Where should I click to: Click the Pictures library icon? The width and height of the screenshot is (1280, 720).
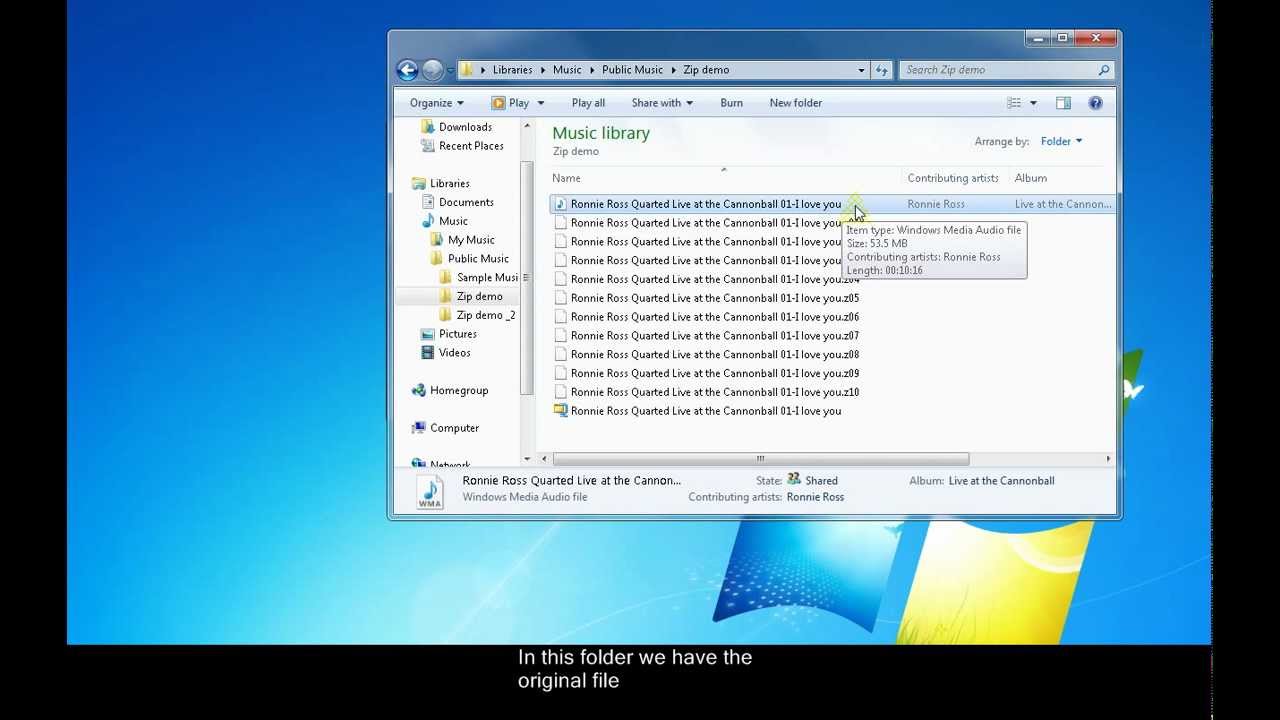428,334
